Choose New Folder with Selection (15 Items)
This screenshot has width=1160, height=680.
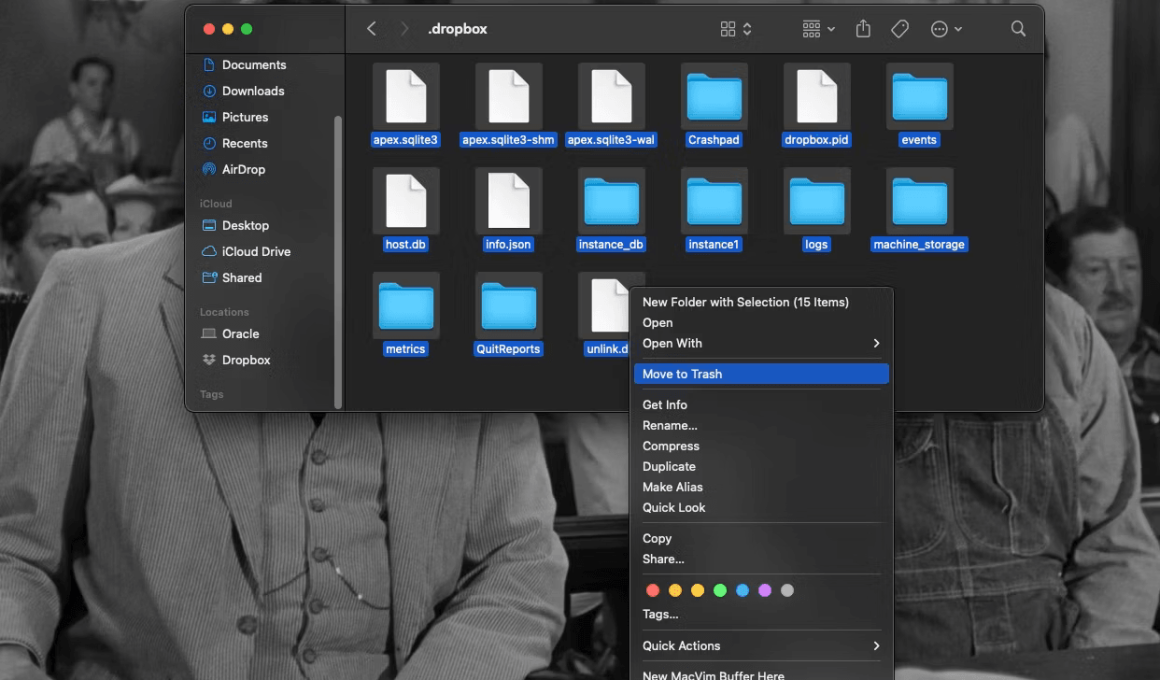pos(761,302)
